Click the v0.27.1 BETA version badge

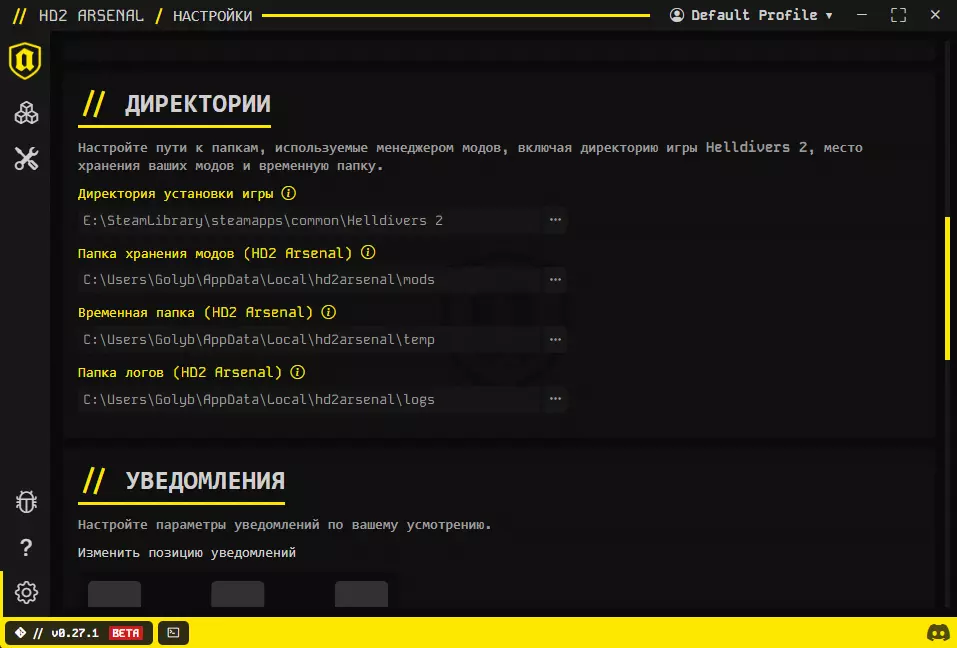(79, 633)
